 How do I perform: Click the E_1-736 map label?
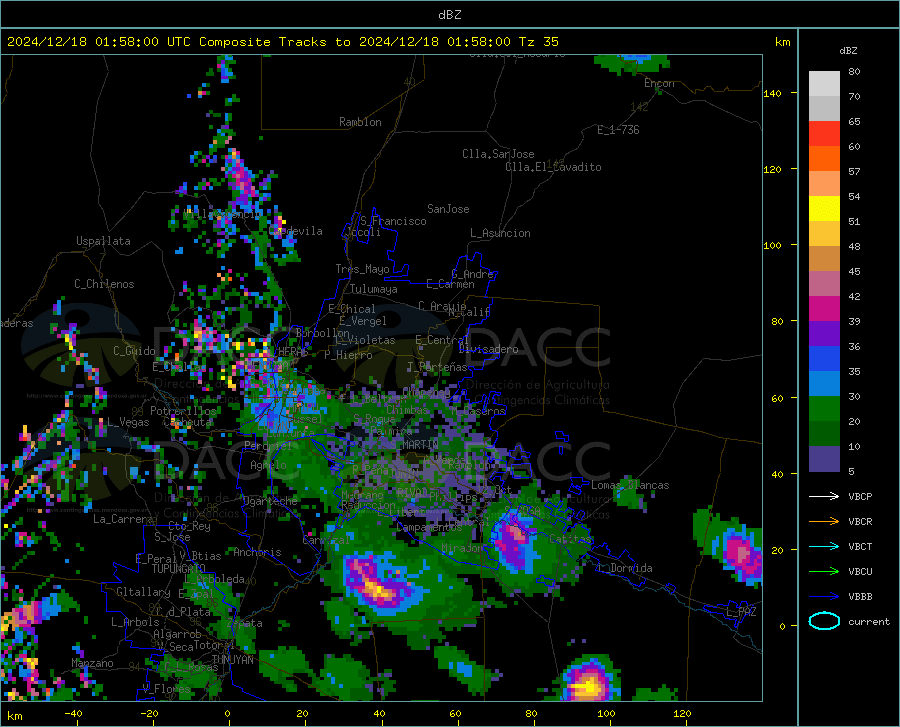point(618,130)
